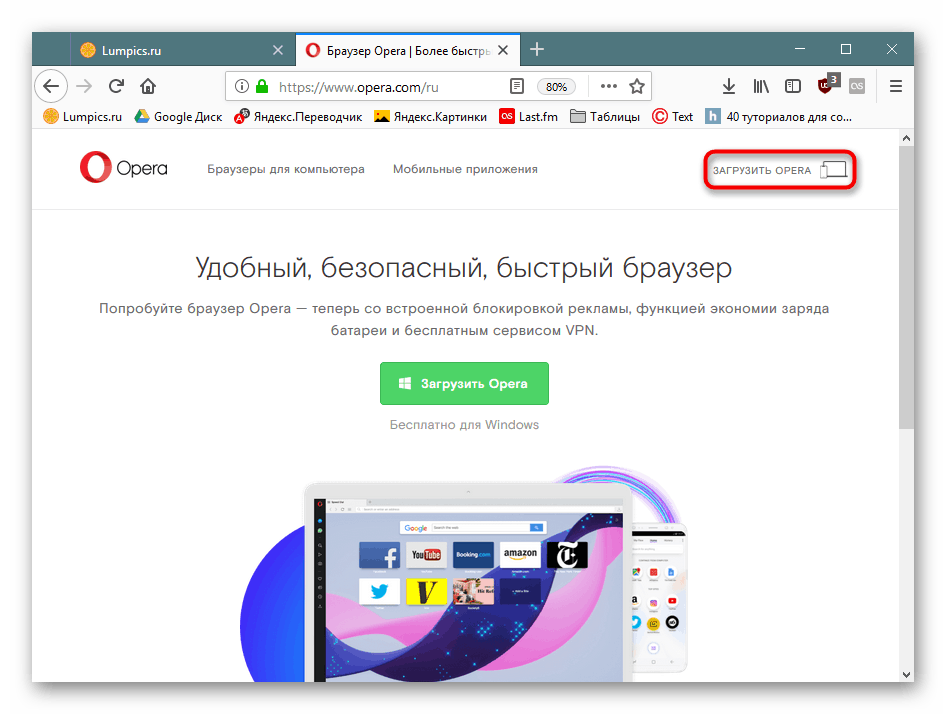Open the Home page icon
This screenshot has height=714, width=946.
point(148,86)
